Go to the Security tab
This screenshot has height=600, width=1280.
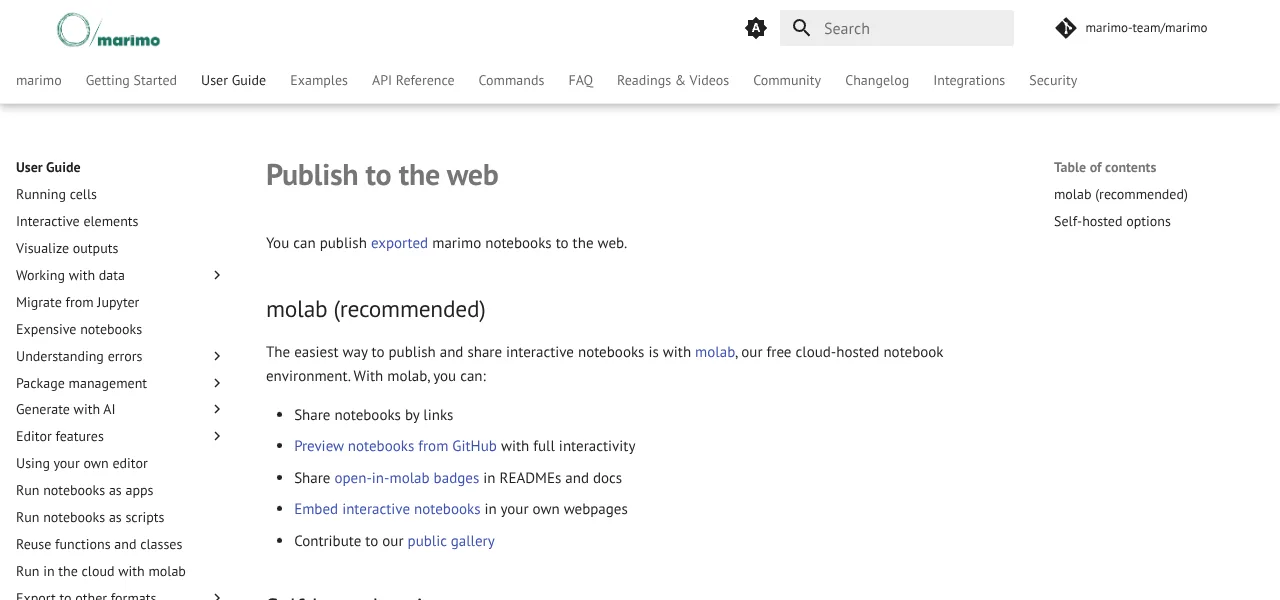click(1053, 80)
